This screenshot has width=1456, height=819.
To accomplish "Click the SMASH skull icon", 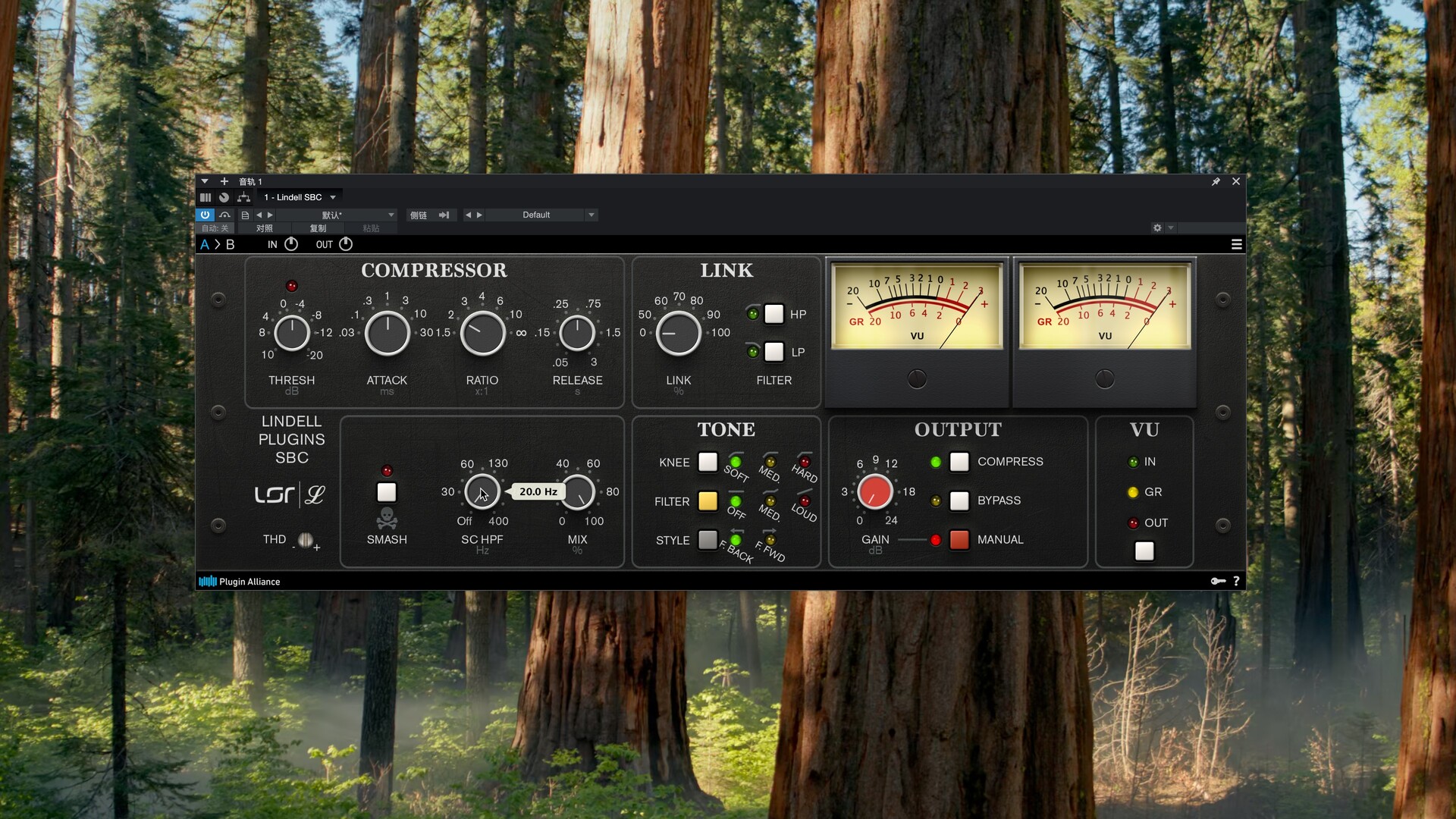I will tap(387, 519).
